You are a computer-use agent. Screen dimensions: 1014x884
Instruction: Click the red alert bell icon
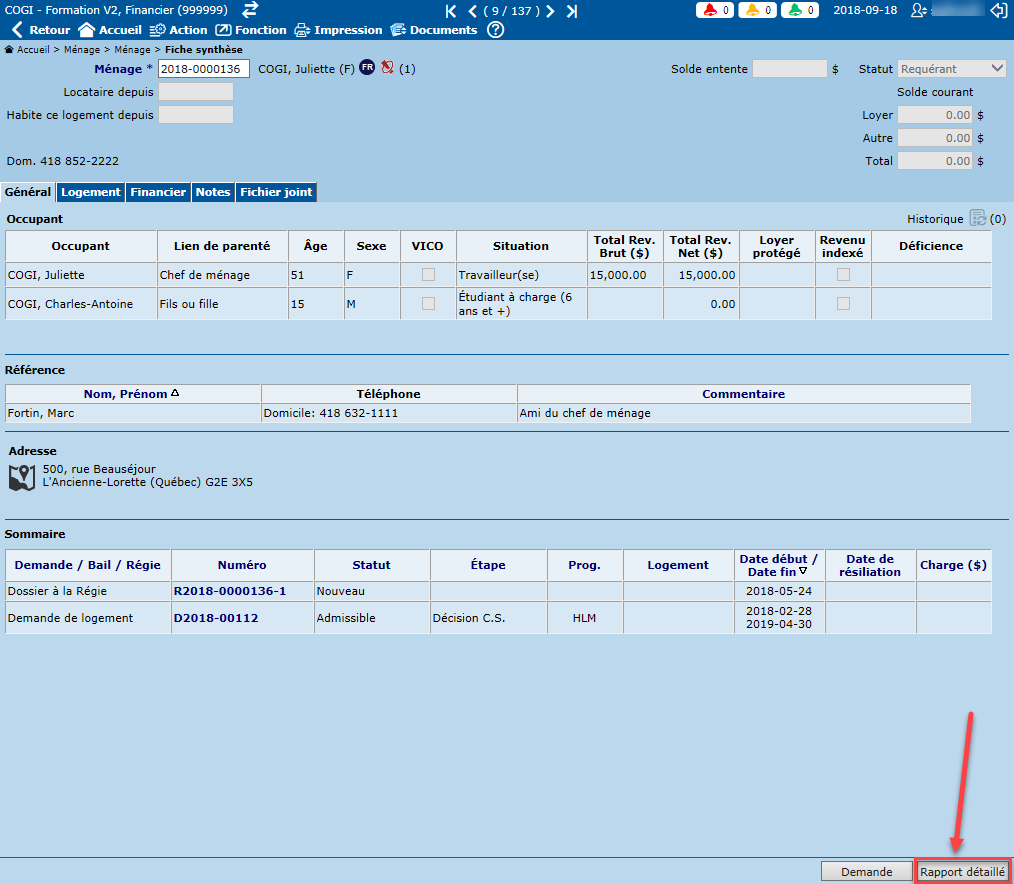(x=711, y=10)
